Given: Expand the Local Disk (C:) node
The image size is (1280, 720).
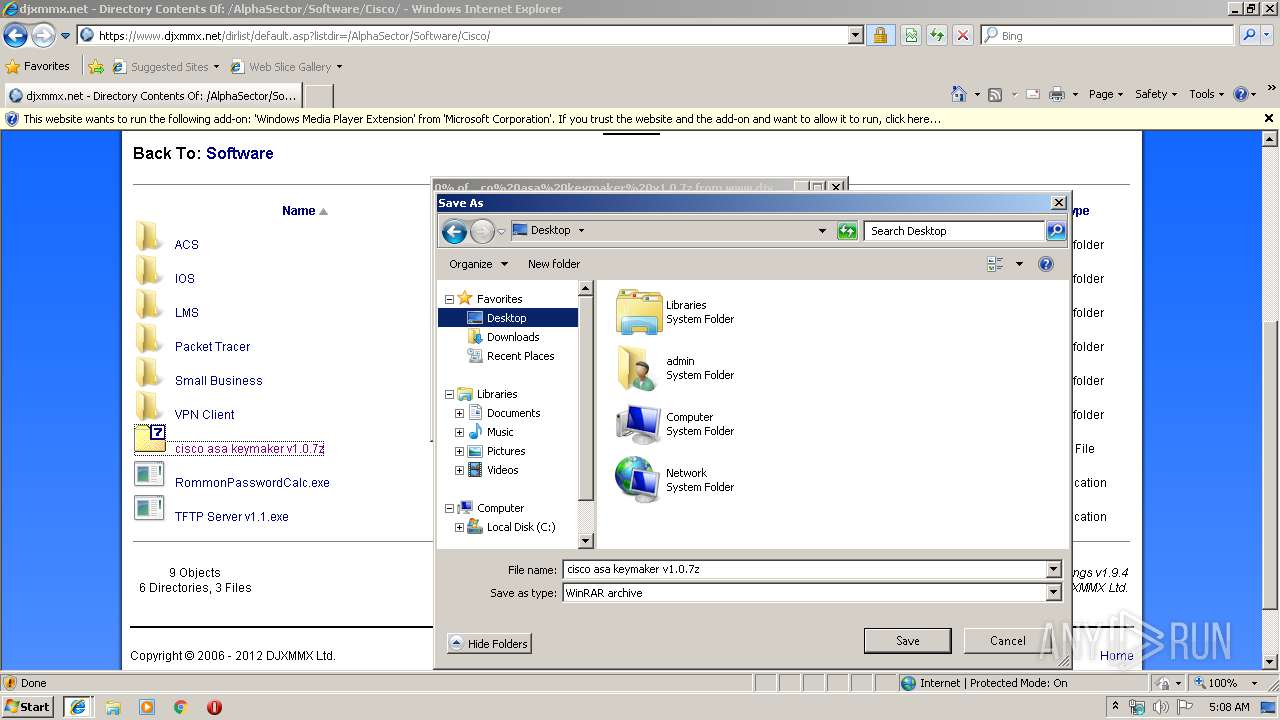Looking at the screenshot, I should [459, 527].
